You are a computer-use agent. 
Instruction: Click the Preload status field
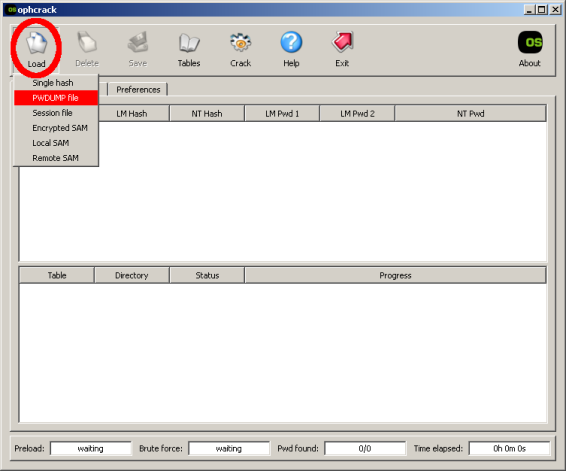(91, 449)
